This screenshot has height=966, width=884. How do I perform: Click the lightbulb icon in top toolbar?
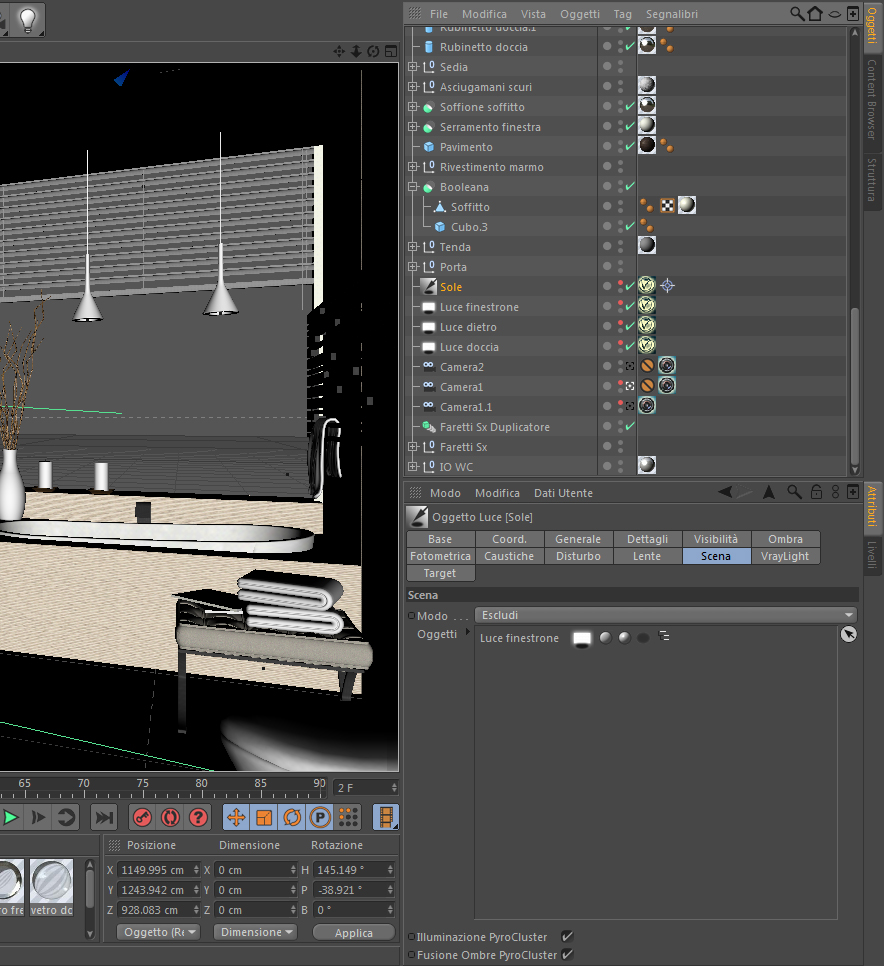point(27,18)
